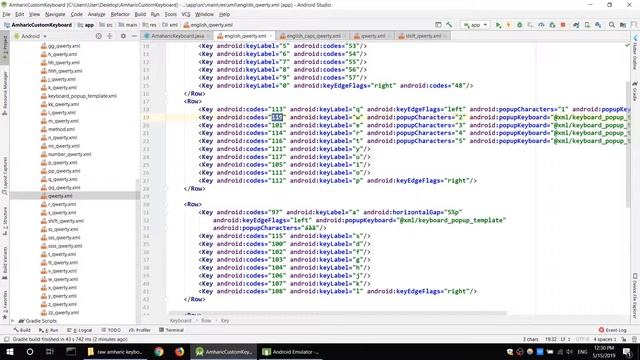Viewport: 640px width, 360px height.
Task: Open the Navigate menu
Action: coord(55,14)
